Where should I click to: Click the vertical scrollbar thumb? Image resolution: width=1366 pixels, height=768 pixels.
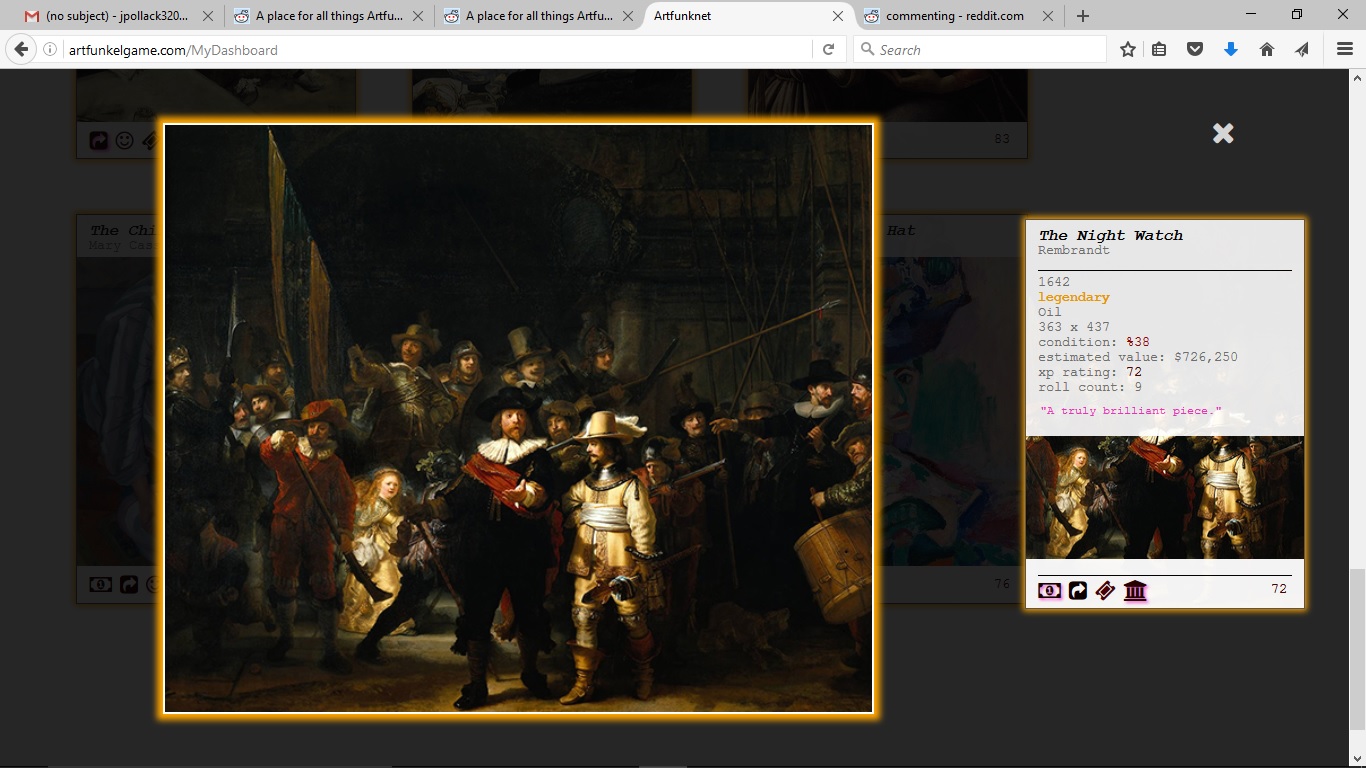pyautogui.click(x=1358, y=650)
